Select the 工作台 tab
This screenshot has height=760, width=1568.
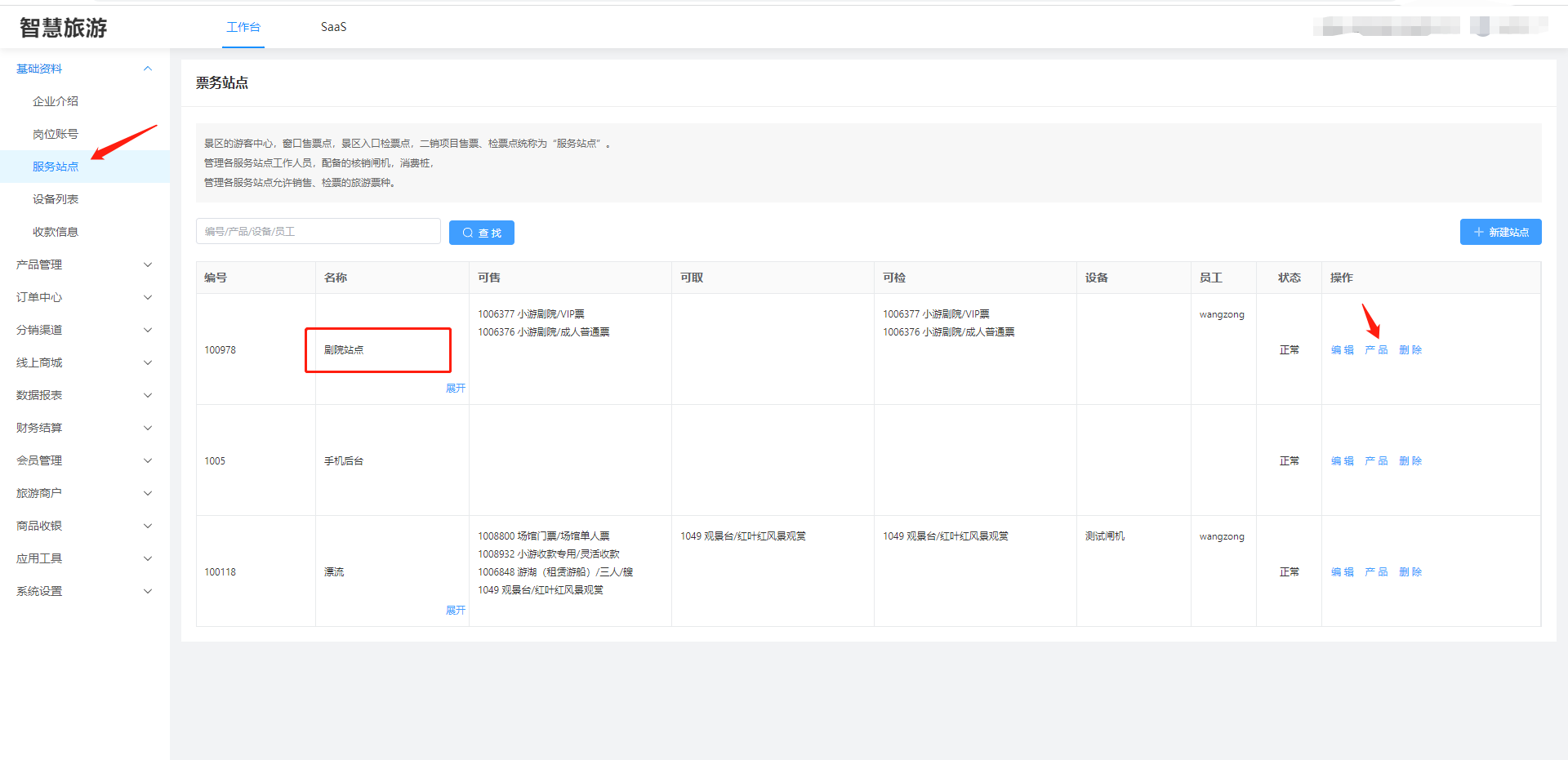coord(243,27)
